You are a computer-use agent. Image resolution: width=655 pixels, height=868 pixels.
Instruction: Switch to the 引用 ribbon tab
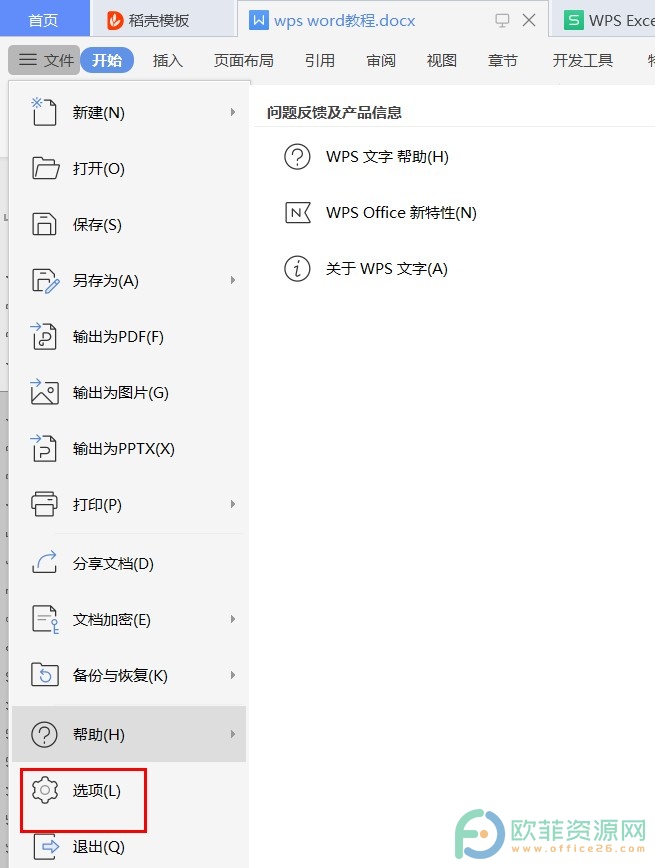click(319, 60)
